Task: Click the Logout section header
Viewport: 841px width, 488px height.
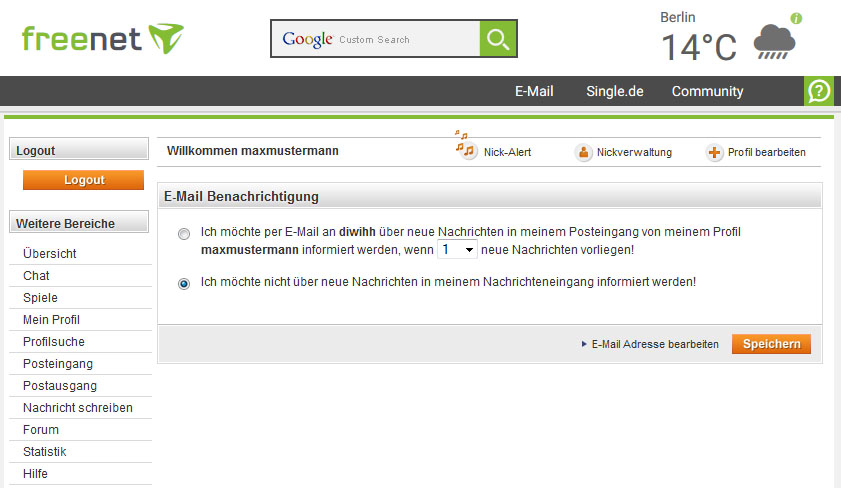Action: click(79, 149)
